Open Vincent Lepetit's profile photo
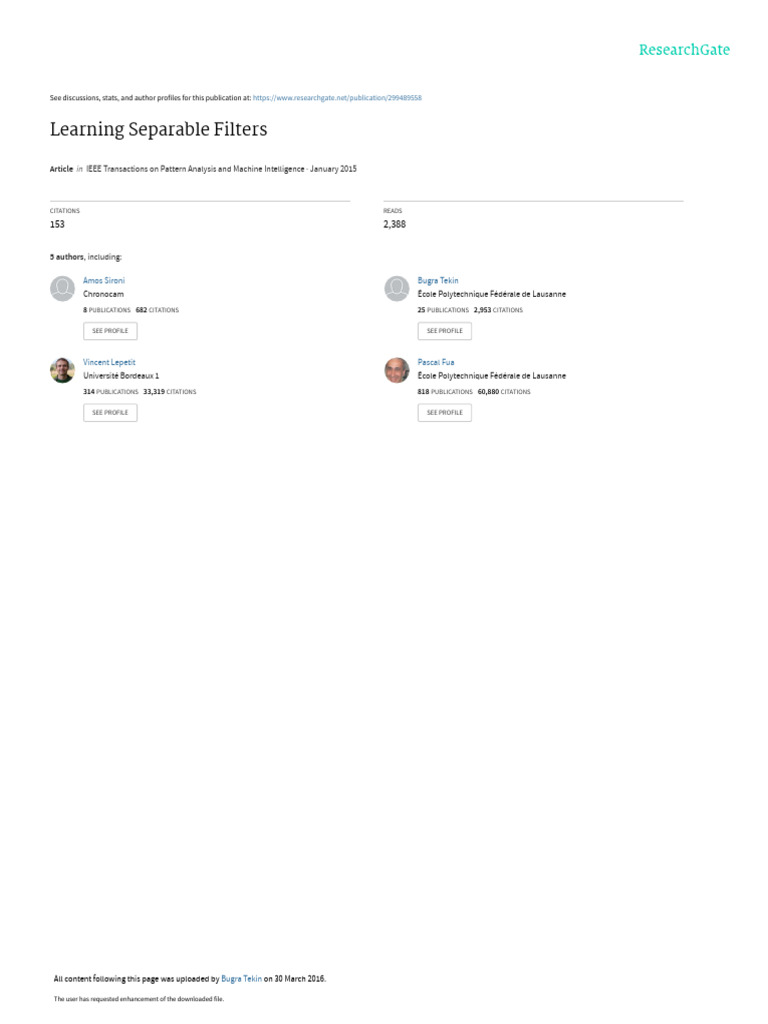Screen dimensions: 768x1024 63,370
